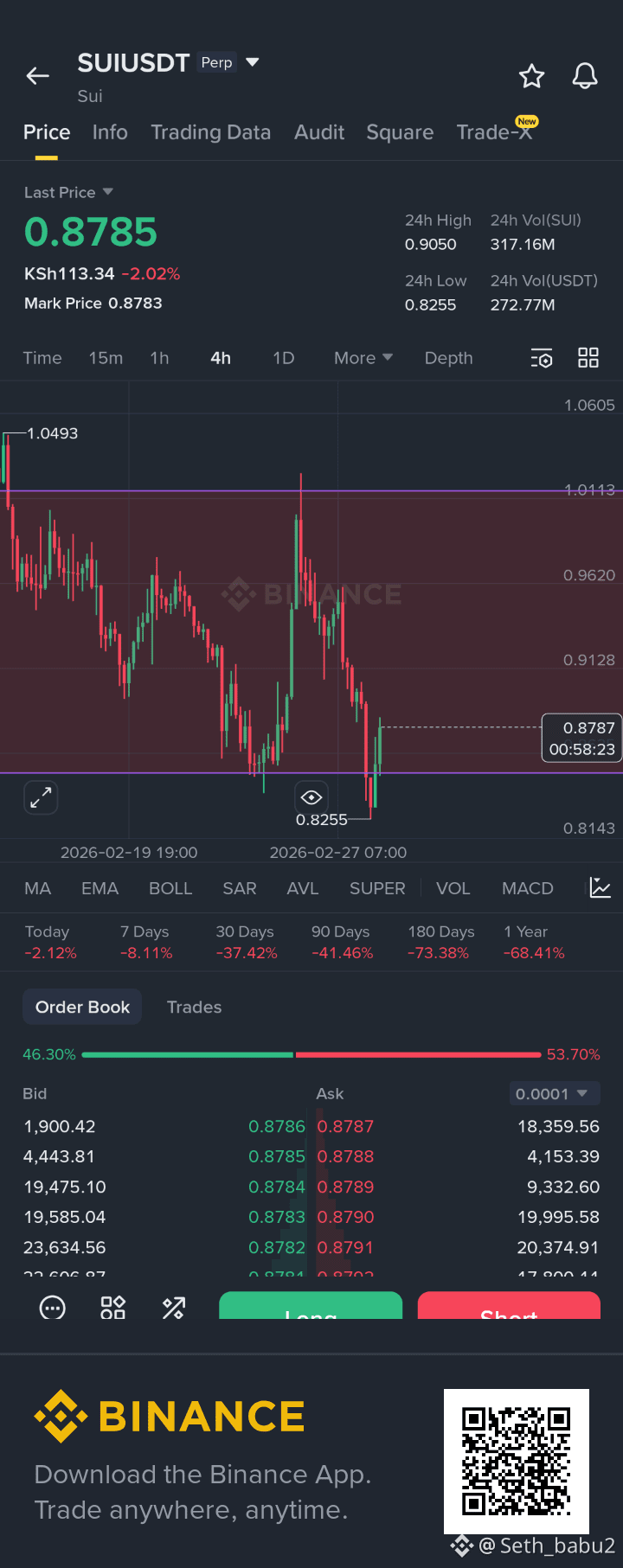Viewport: 623px width, 1568px height.
Task: Tap the QR code image
Action: 517,1462
